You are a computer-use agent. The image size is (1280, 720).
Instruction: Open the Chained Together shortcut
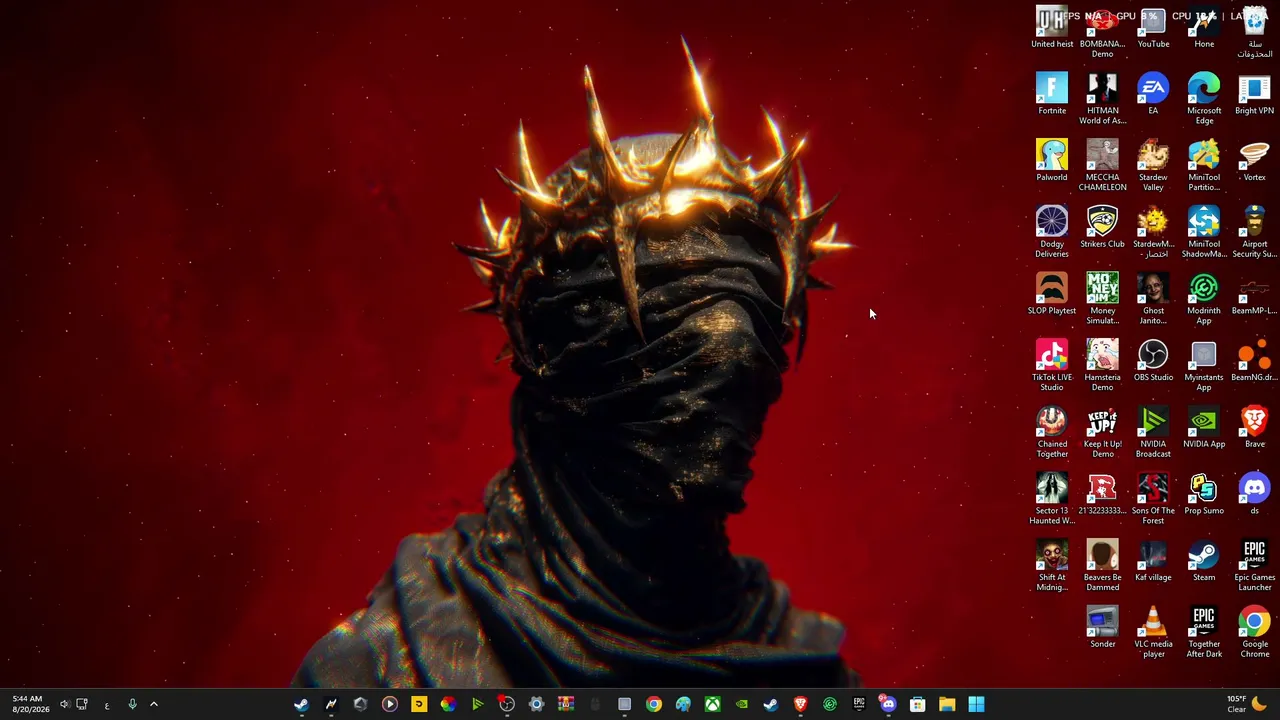[1052, 433]
